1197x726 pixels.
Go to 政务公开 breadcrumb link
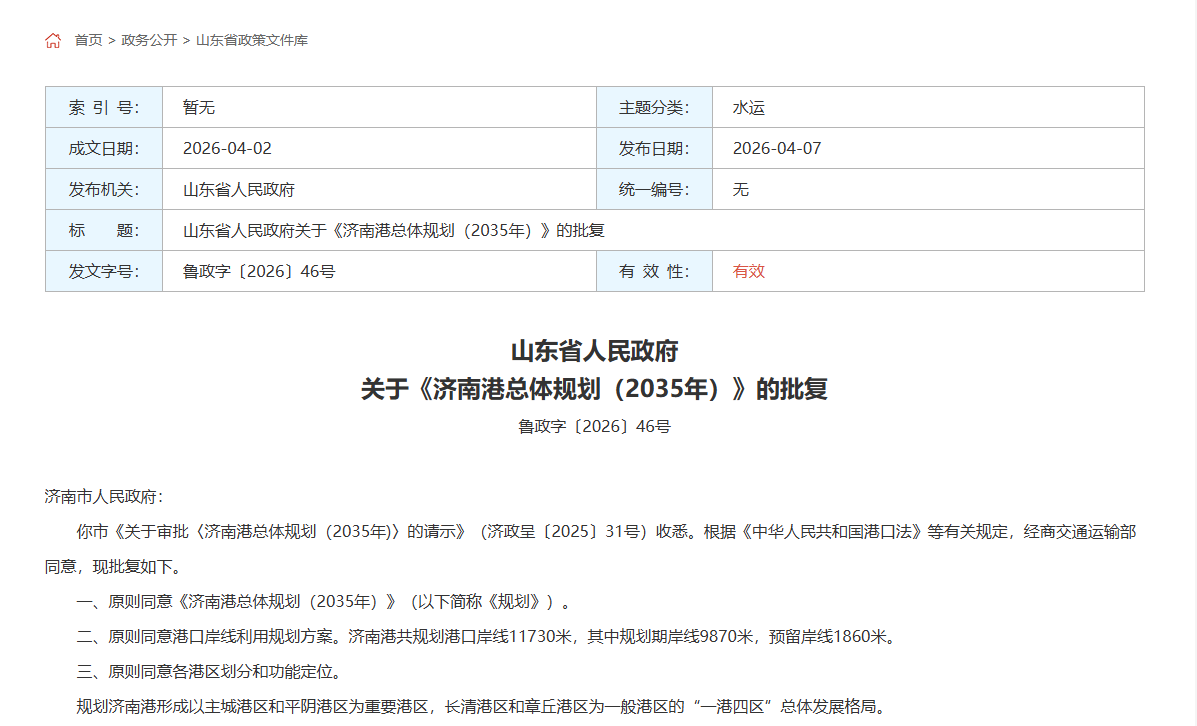[x=149, y=41]
